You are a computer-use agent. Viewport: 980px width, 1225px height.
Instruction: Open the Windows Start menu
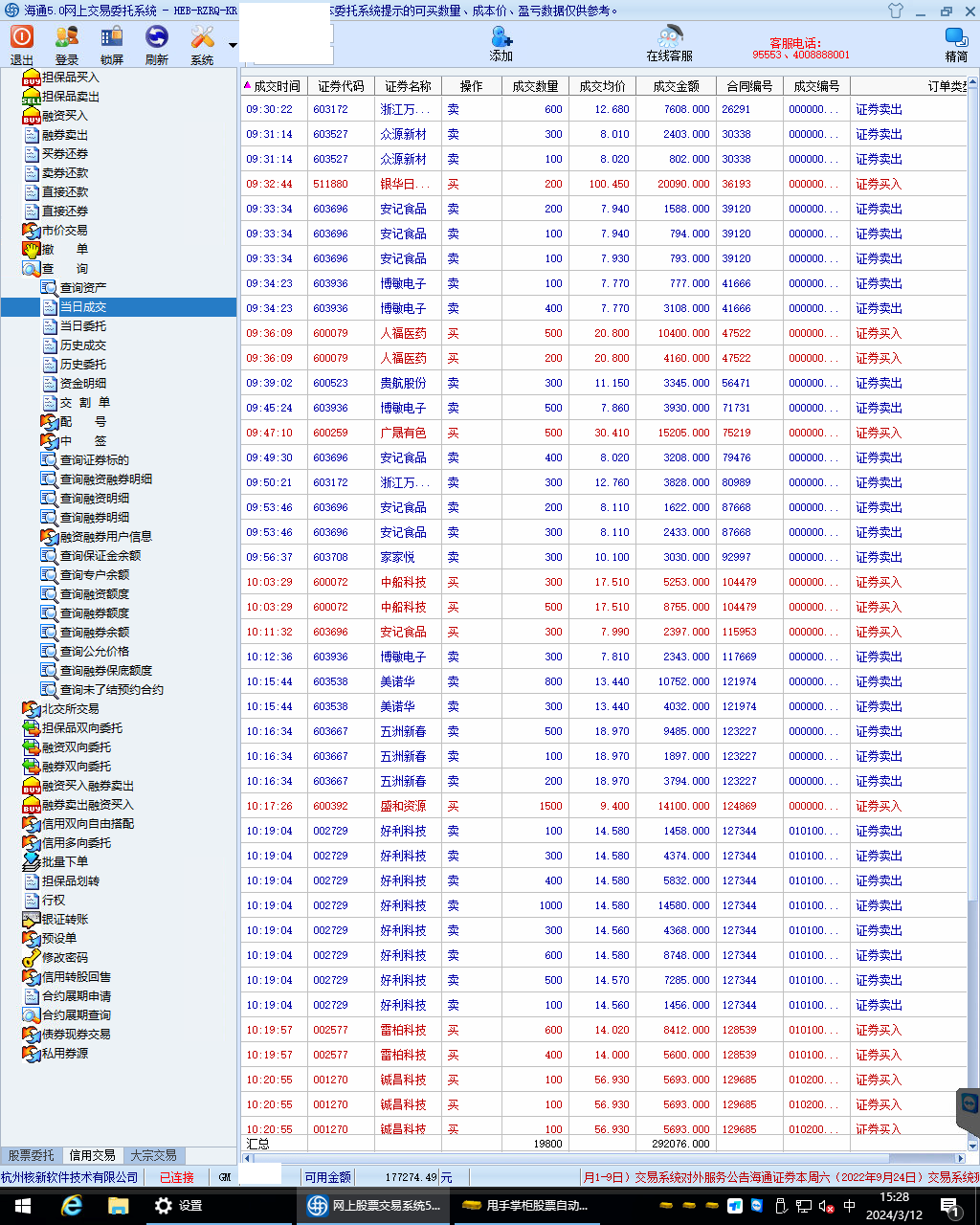tap(21, 1206)
